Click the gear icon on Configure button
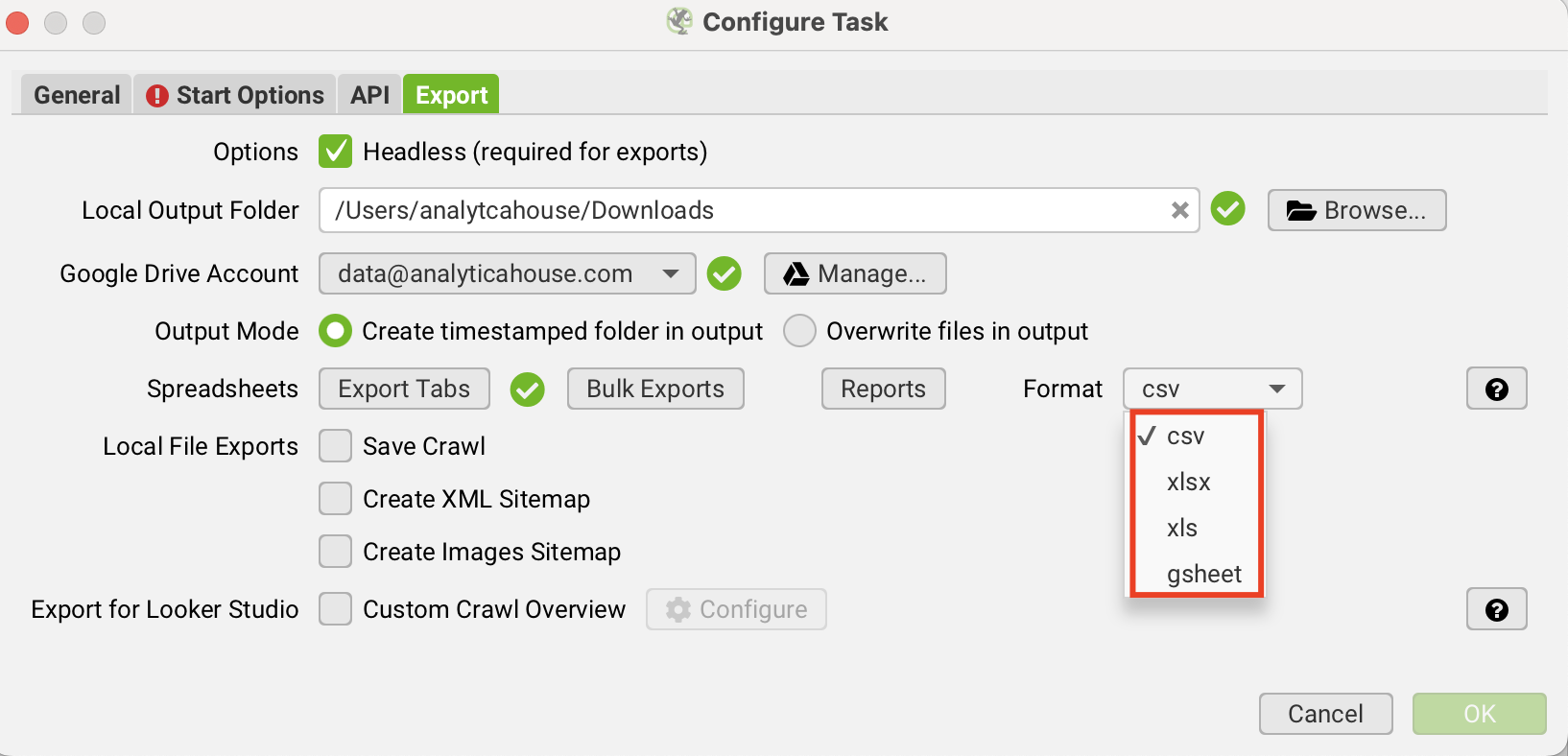1568x756 pixels. (678, 609)
